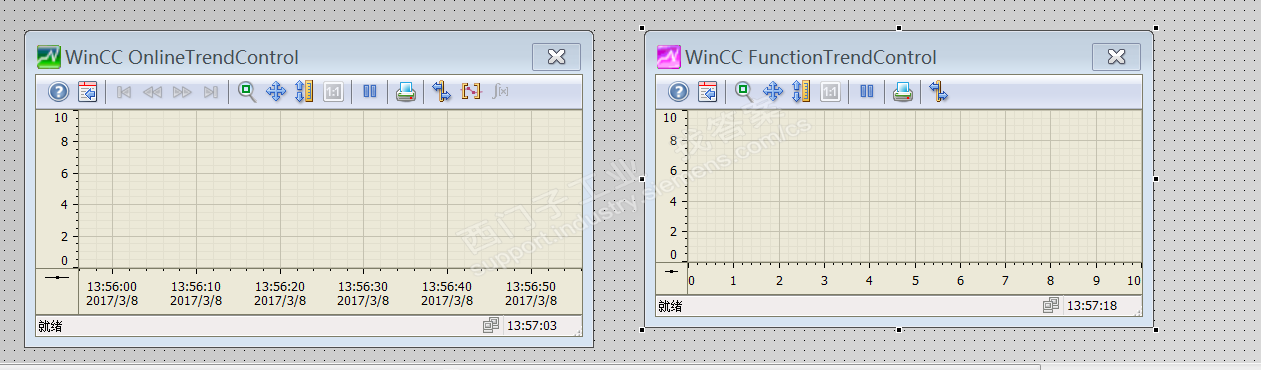Click connection status icon in FunctionTrendControl status bar
Screen dimensions: 1261x370
pyautogui.click(x=1050, y=305)
